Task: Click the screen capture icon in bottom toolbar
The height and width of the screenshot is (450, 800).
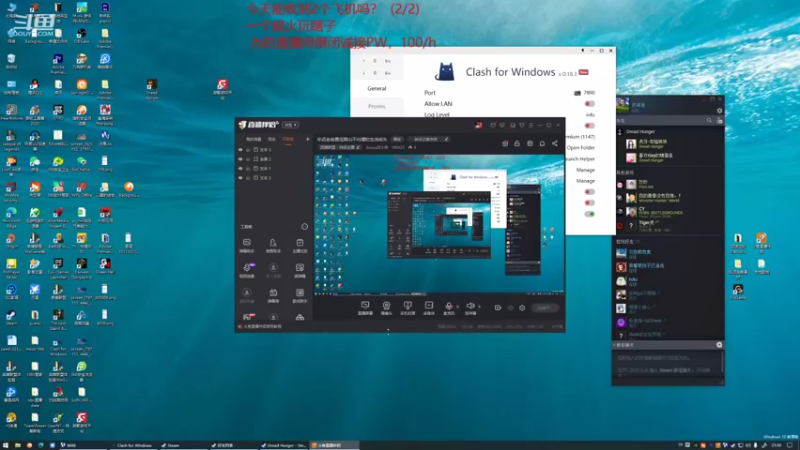Action: [x=365, y=306]
